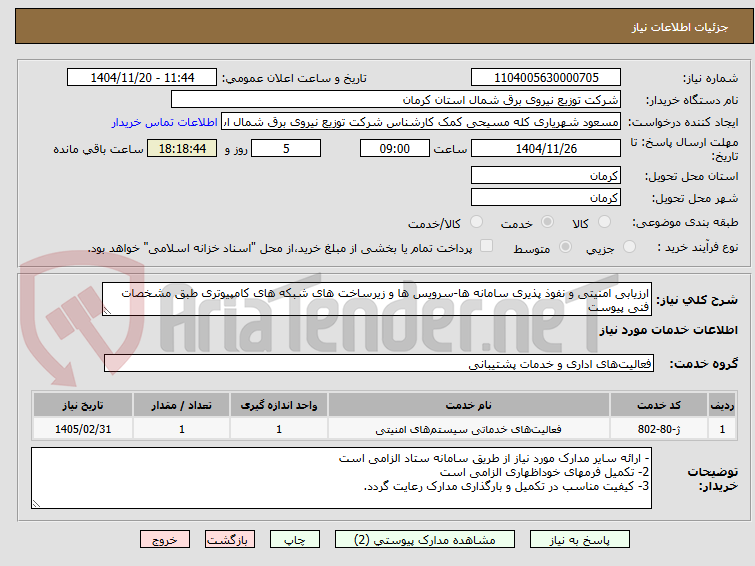This screenshot has width=755, height=566.
Task: Click resize handle of the description textarea
Action: (x=107, y=311)
